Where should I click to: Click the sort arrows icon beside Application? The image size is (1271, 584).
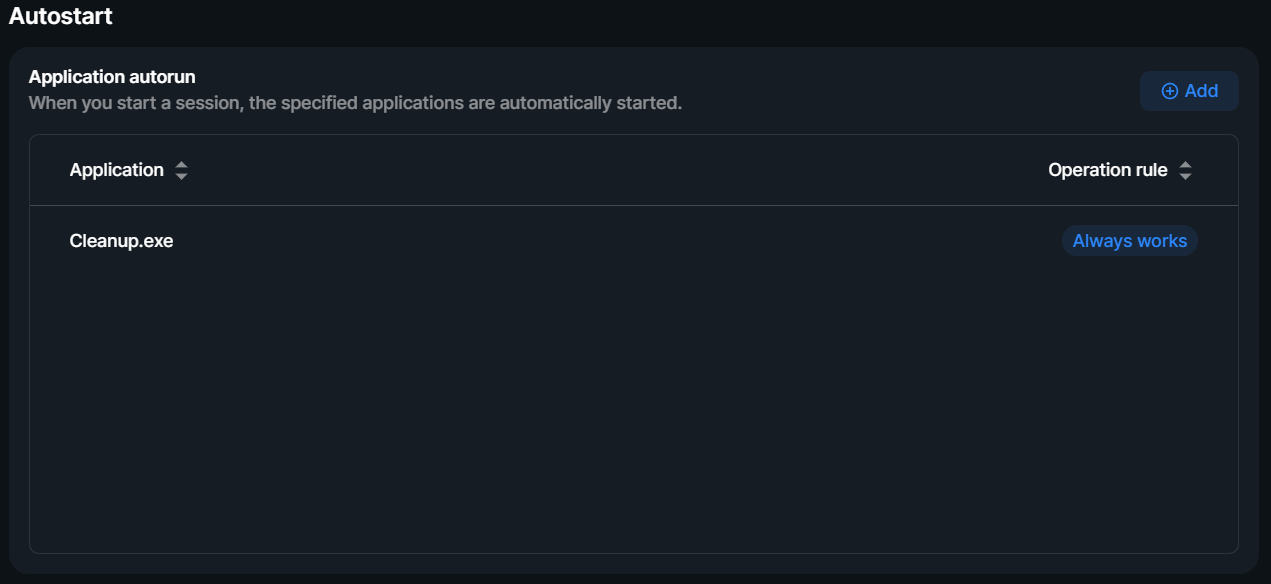[181, 171]
